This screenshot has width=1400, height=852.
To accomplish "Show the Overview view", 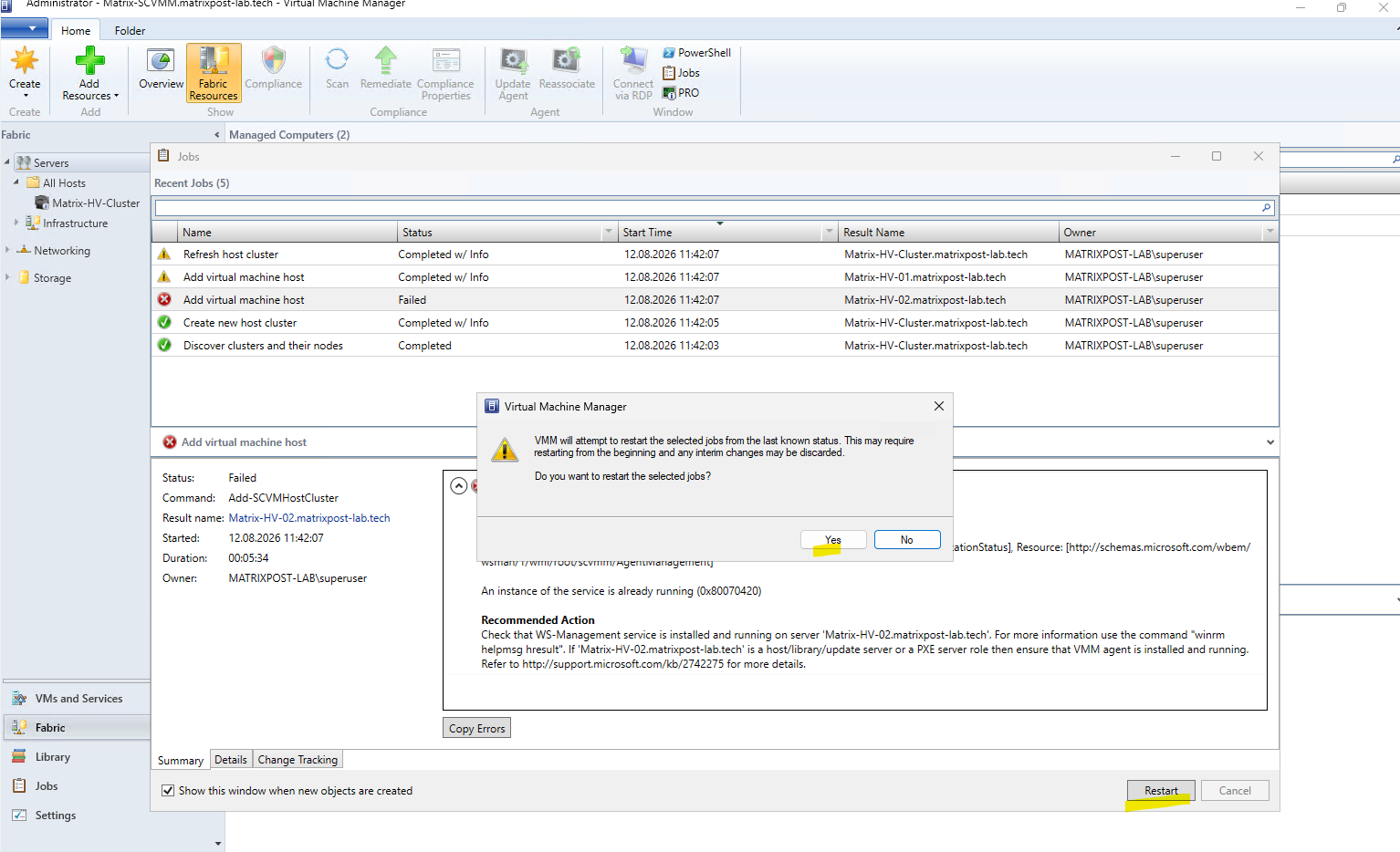I will pyautogui.click(x=161, y=69).
